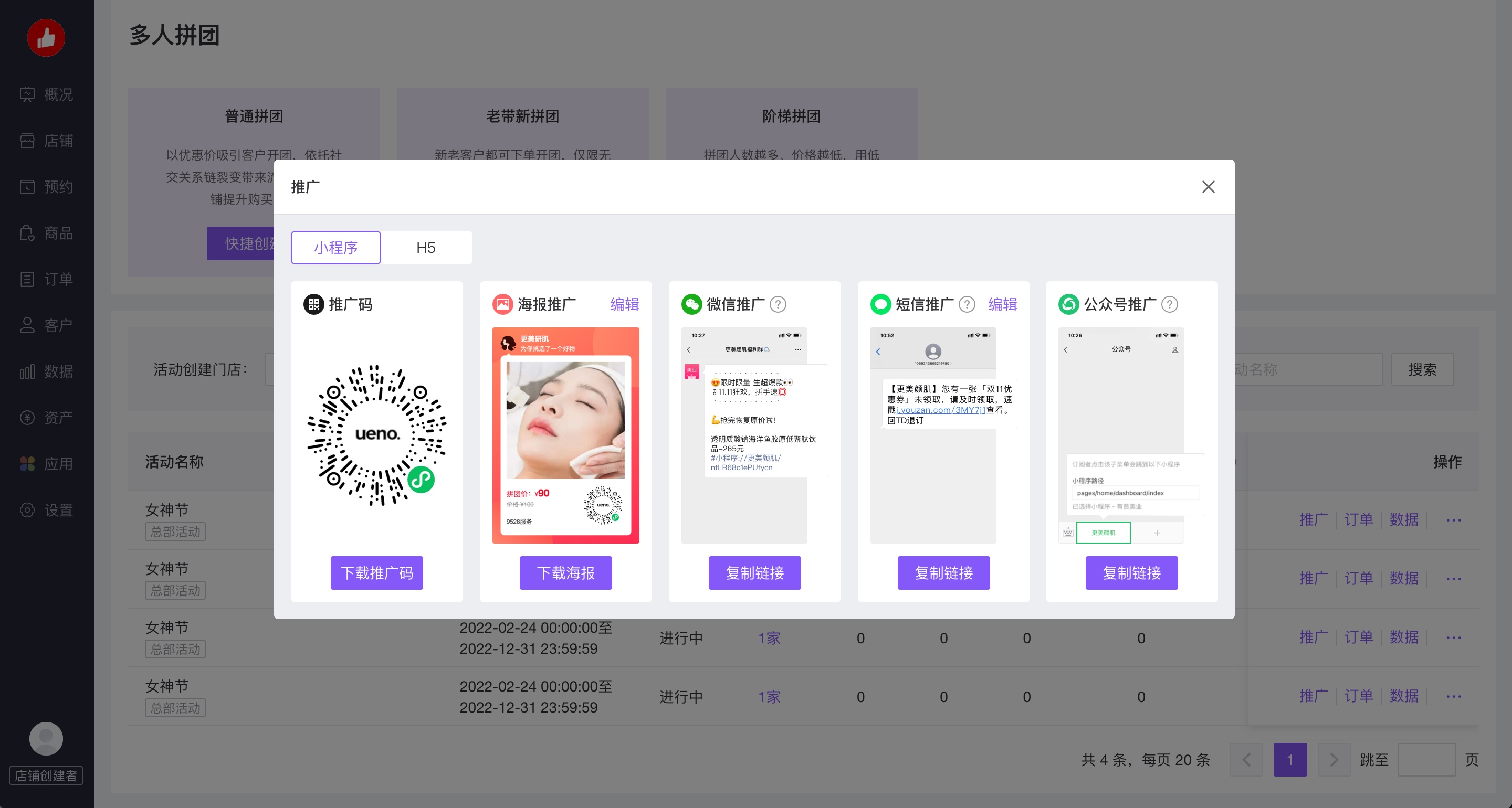The image size is (1512, 808).
Task: Open 客户 in the sidebar
Action: click(x=47, y=325)
